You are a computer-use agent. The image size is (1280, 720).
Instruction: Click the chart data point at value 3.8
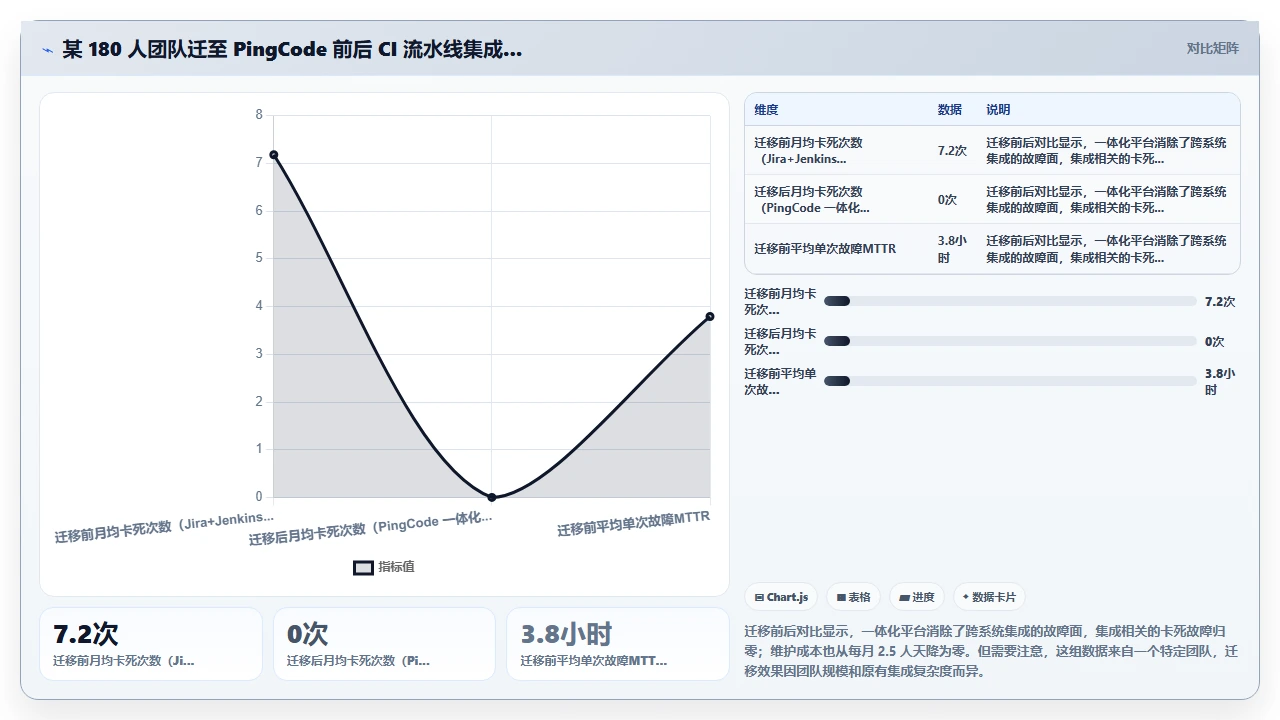click(710, 316)
